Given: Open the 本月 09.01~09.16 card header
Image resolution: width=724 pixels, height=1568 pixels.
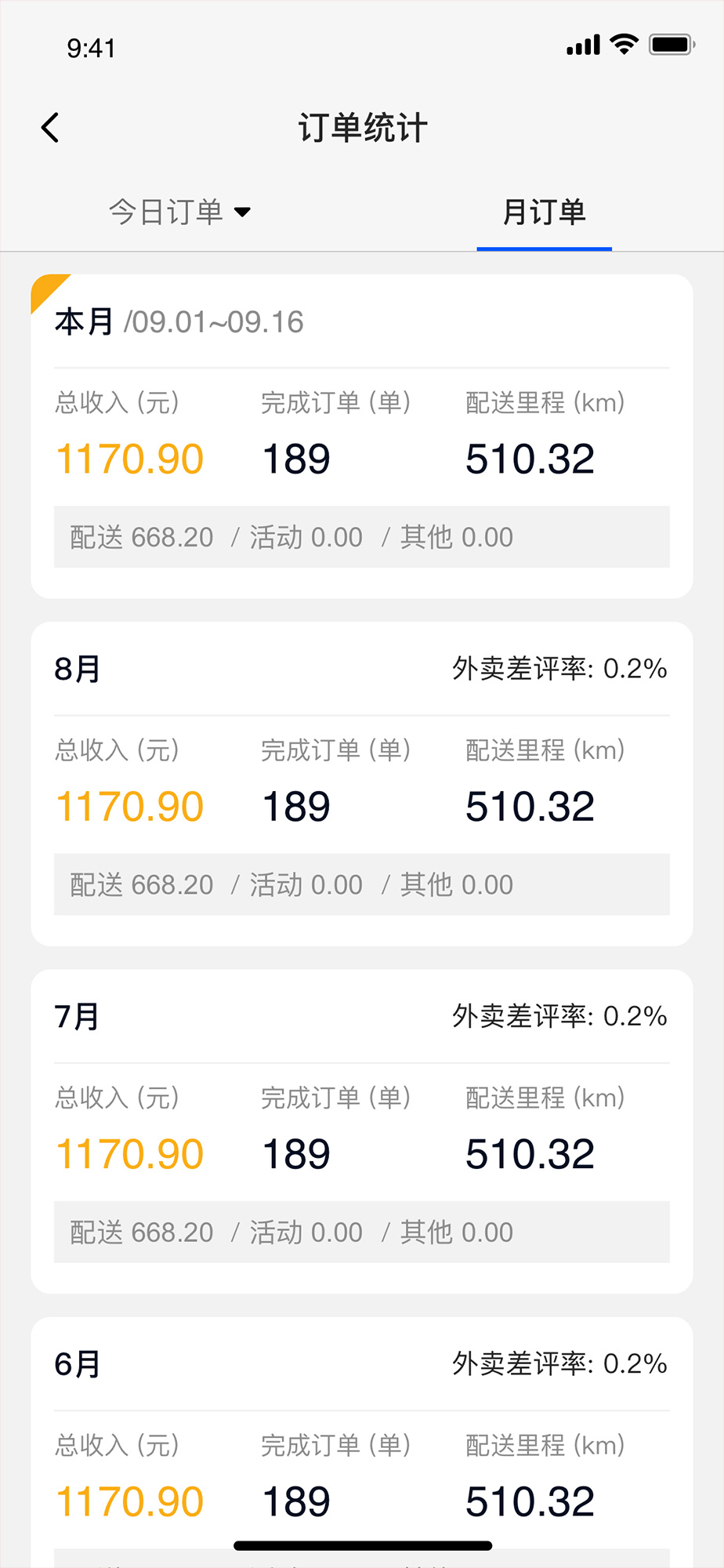Looking at the screenshot, I should [x=179, y=321].
